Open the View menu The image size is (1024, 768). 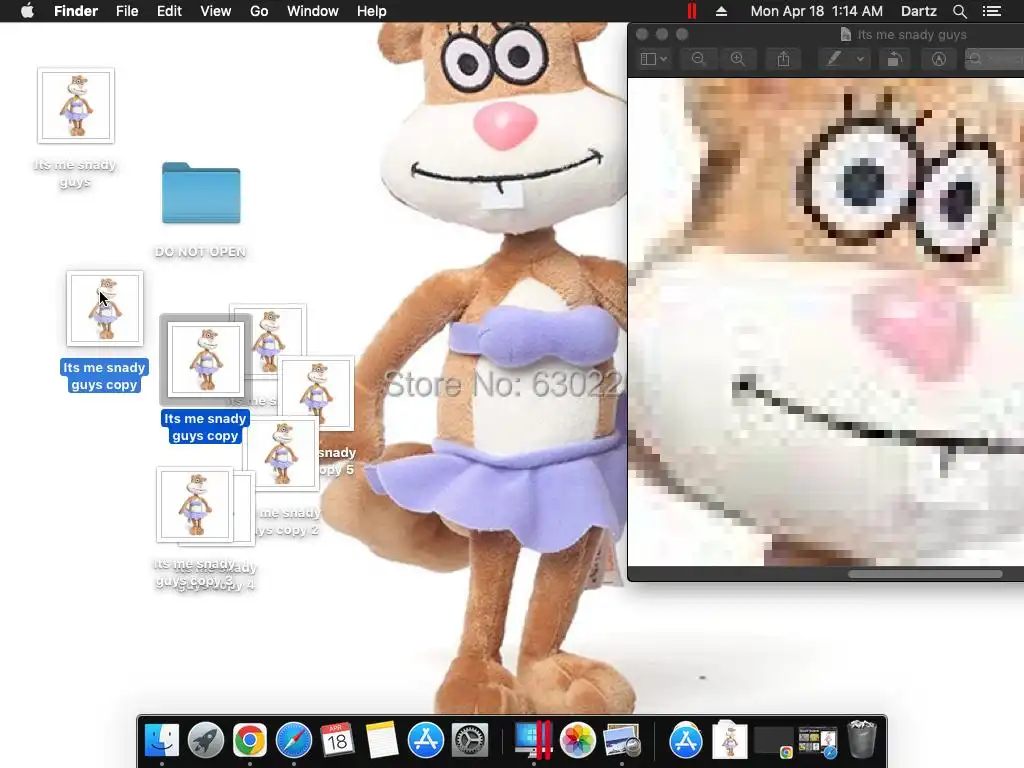pyautogui.click(x=216, y=11)
